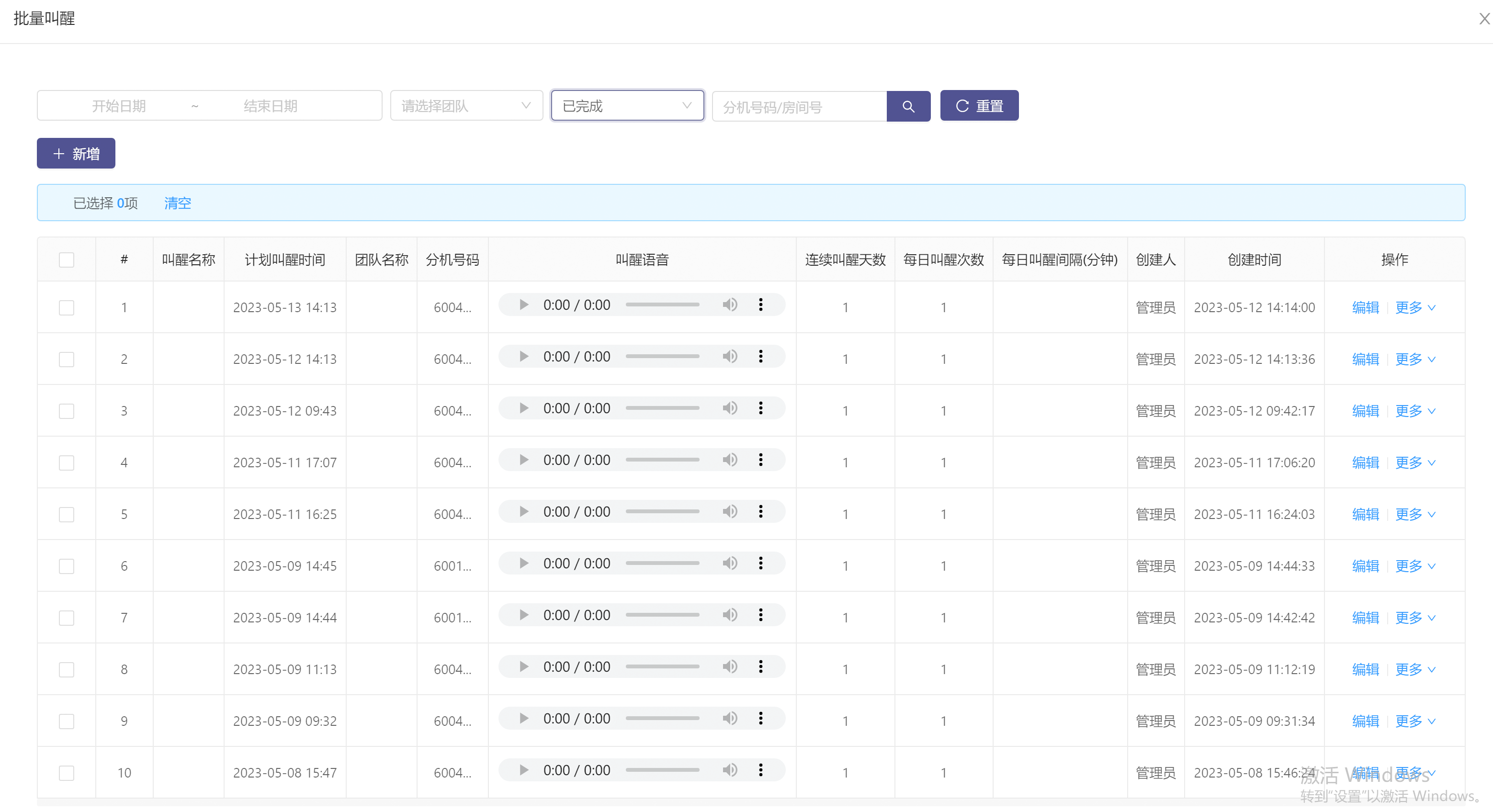This screenshot has height=812, width=1493.
Task: Mute the audio player in row 2
Action: 730,356
